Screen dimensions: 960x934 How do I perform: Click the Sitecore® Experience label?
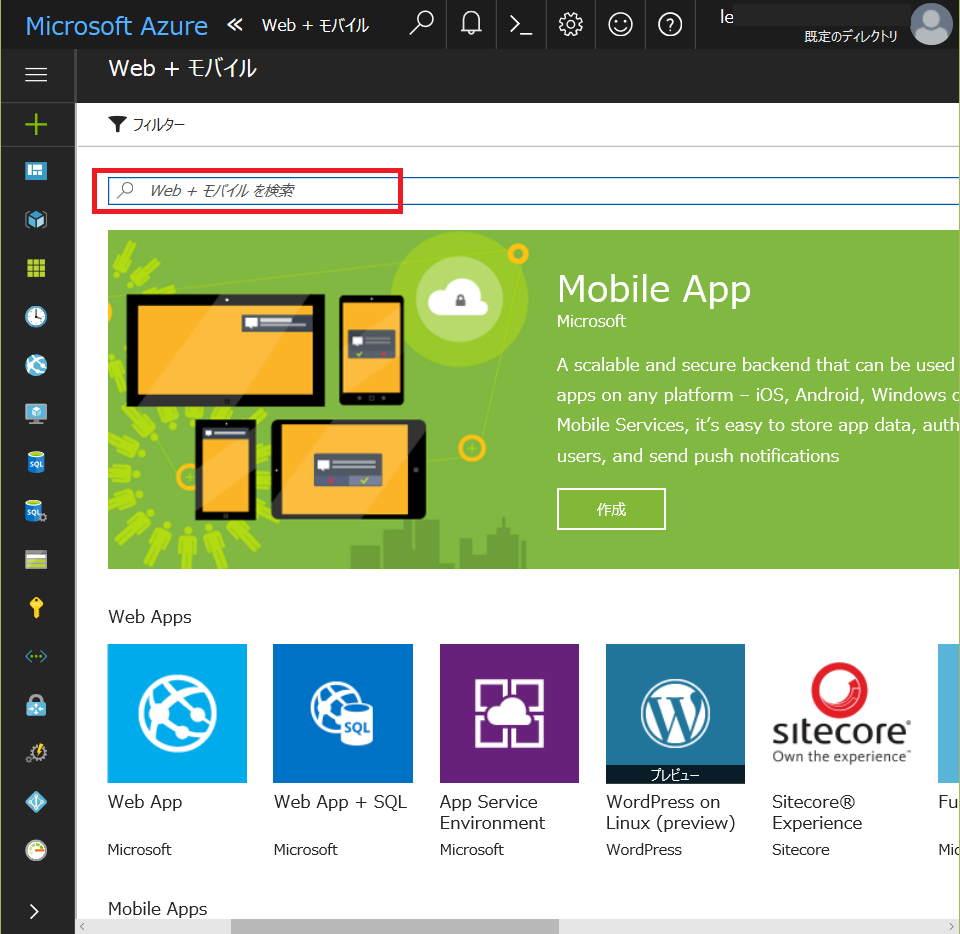(x=817, y=812)
